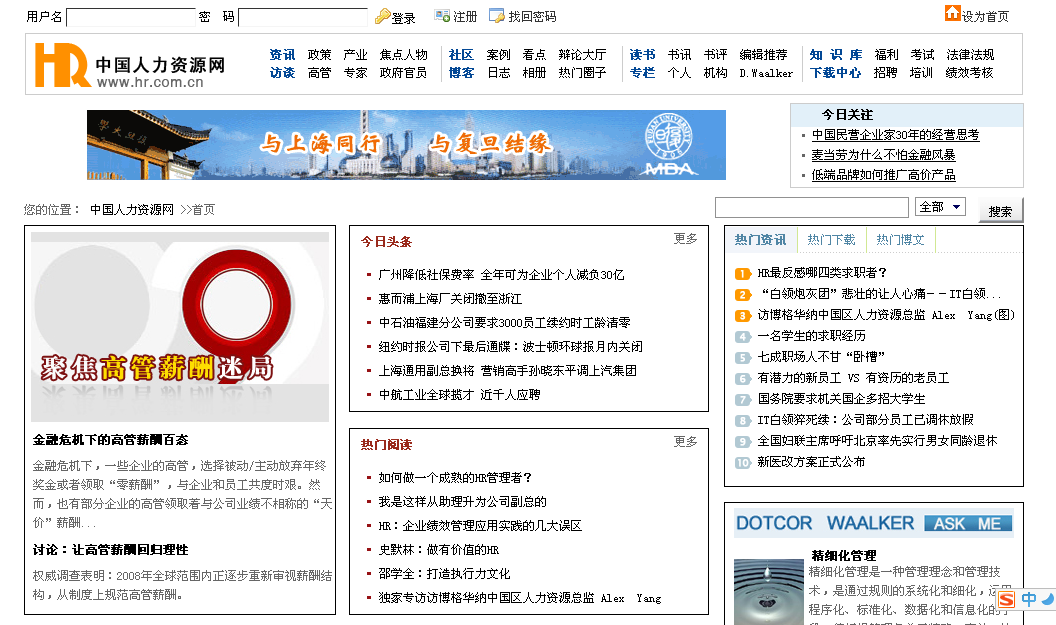The image size is (1056, 625).
Task: Open 金融危机下的高管薪酬百态 title
Action: (110, 440)
